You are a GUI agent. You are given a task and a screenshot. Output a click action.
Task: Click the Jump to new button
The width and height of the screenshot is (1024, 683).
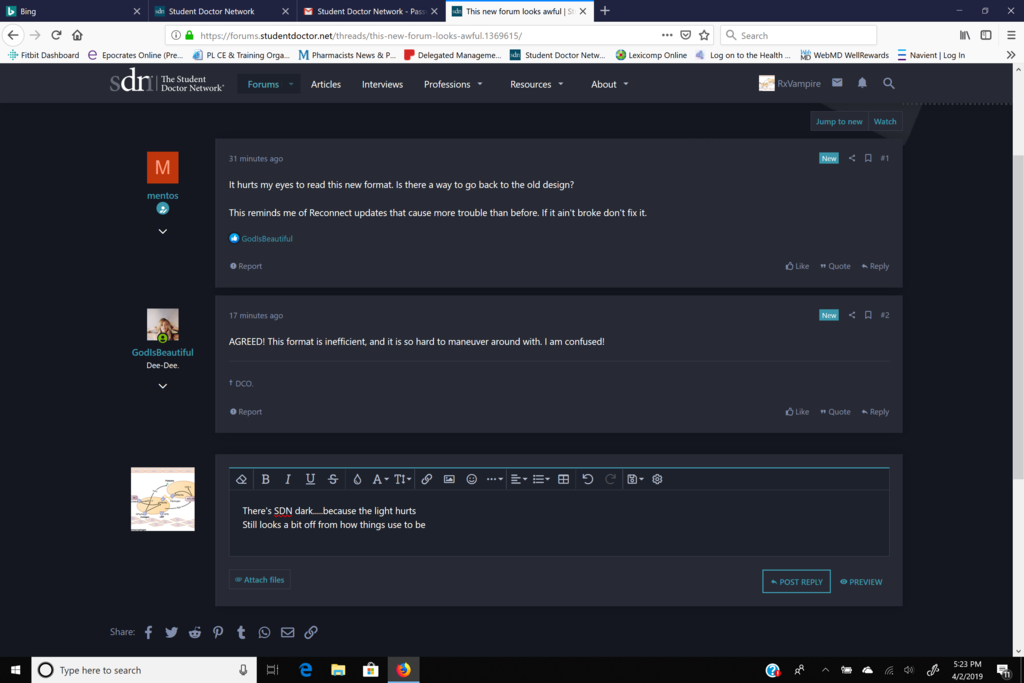tap(839, 121)
